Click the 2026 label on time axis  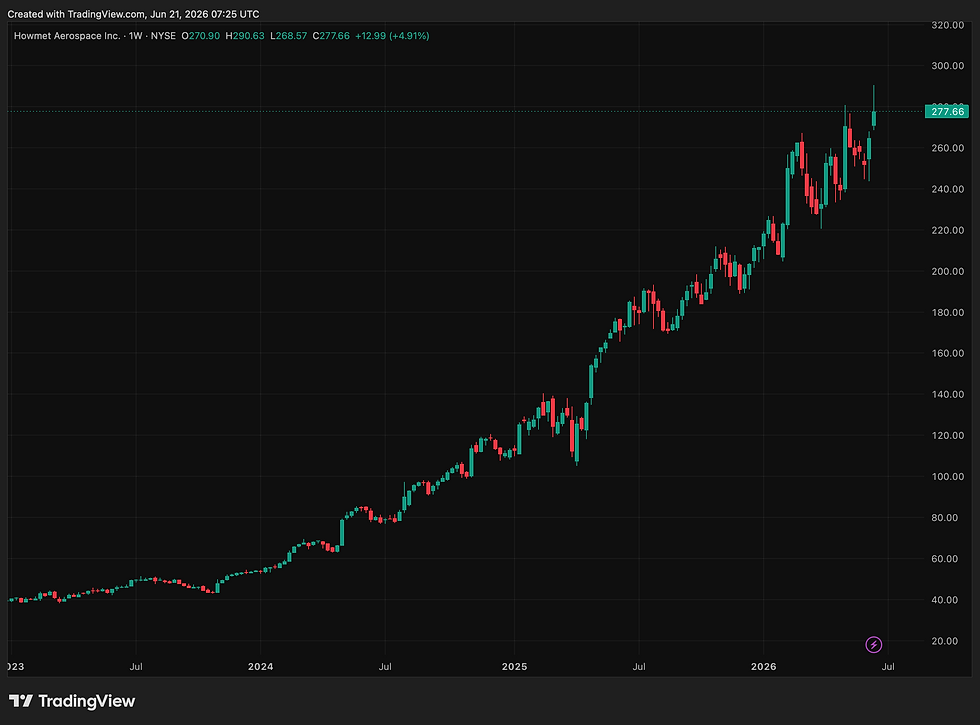tap(764, 667)
